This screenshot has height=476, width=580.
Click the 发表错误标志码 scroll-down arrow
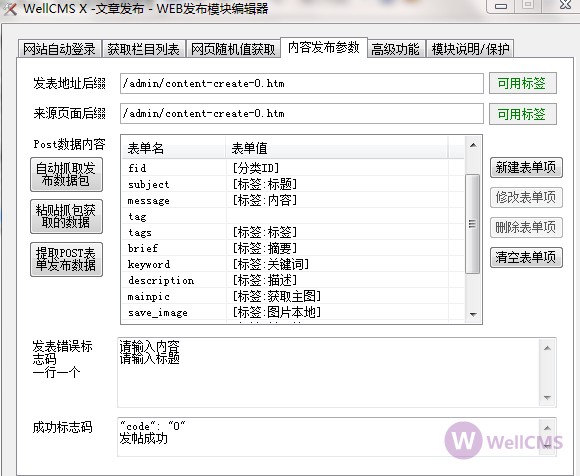(548, 398)
